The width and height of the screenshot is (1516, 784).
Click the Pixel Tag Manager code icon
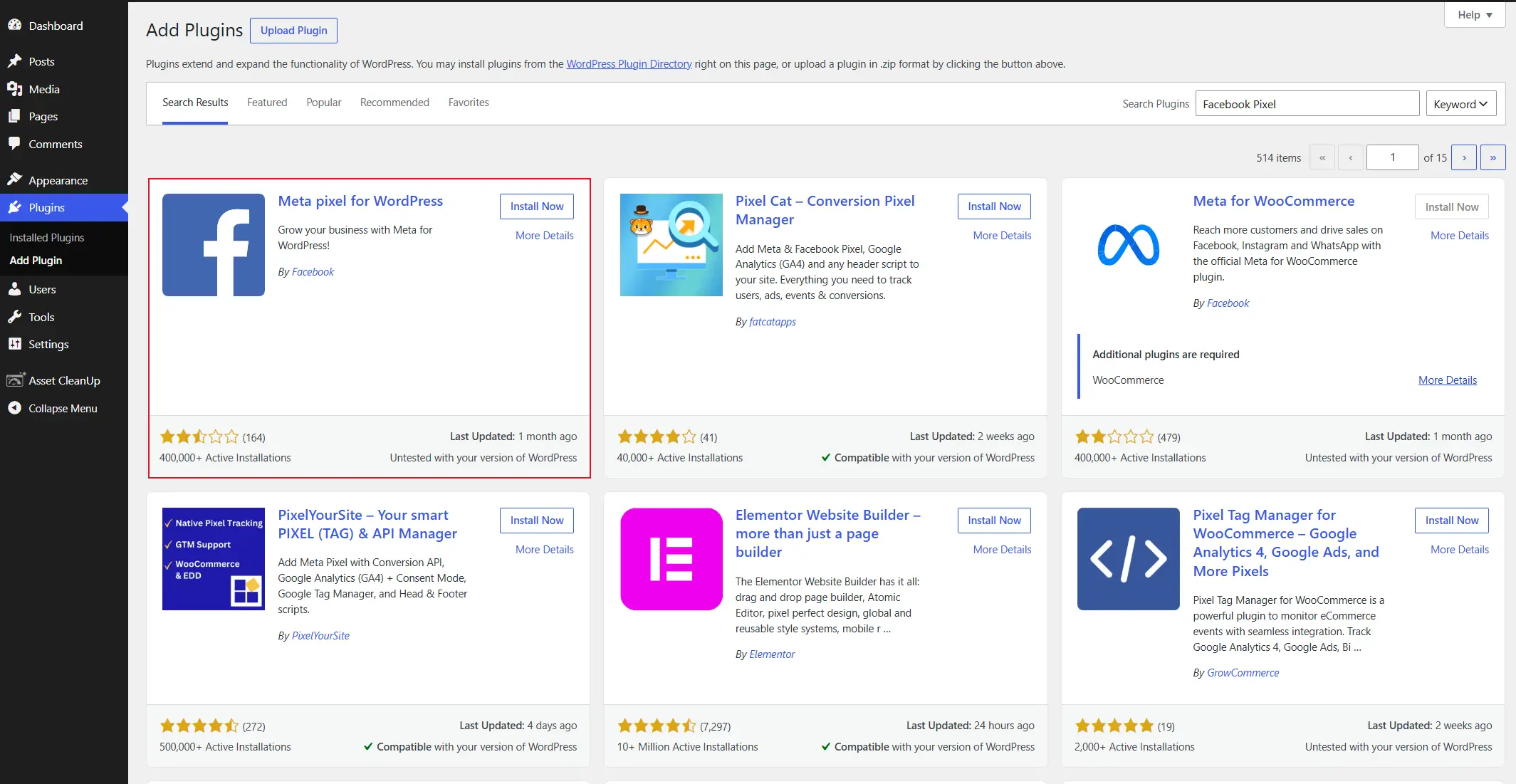[x=1129, y=559]
